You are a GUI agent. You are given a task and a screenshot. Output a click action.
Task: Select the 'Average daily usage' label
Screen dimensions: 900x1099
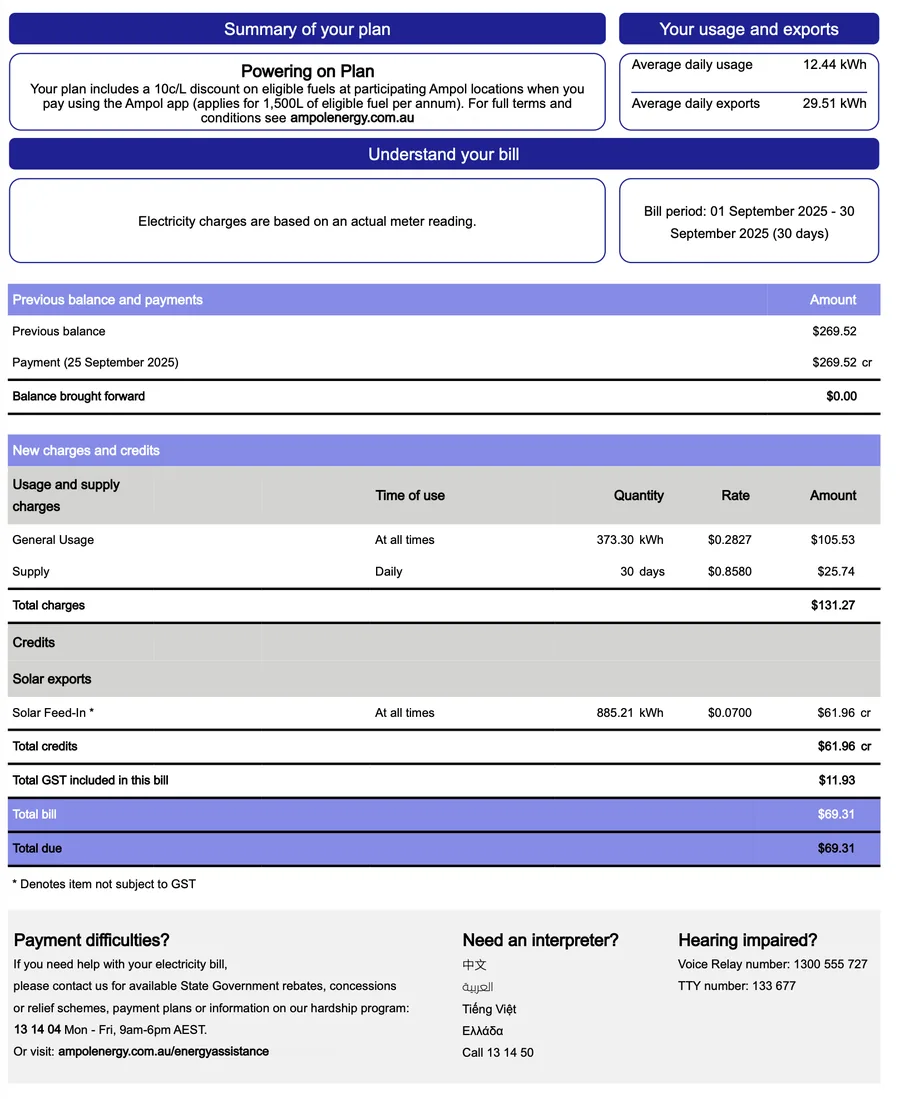tap(692, 64)
